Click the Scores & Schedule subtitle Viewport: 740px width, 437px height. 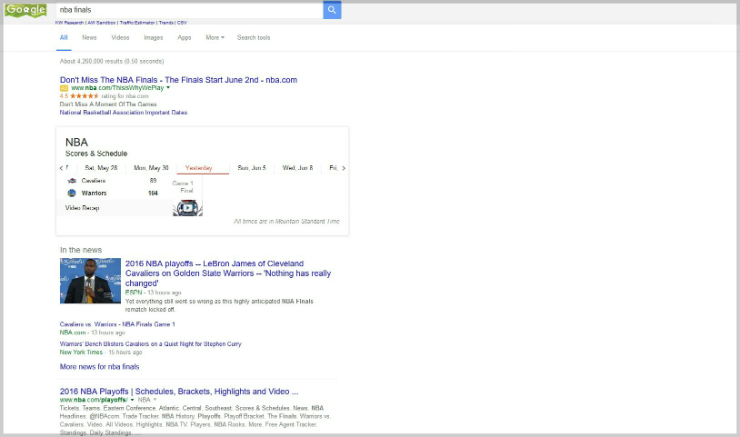96,154
